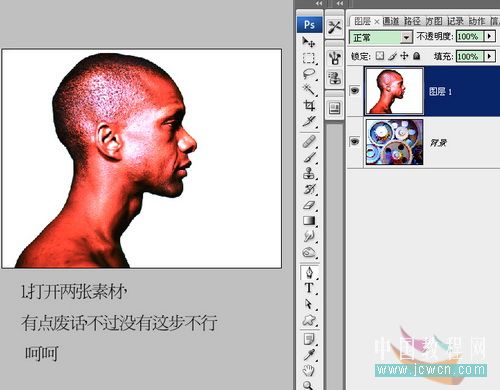Viewport: 500px width, 390px height.
Task: Open the fill slider arrow
Action: pyautogui.click(x=490, y=56)
